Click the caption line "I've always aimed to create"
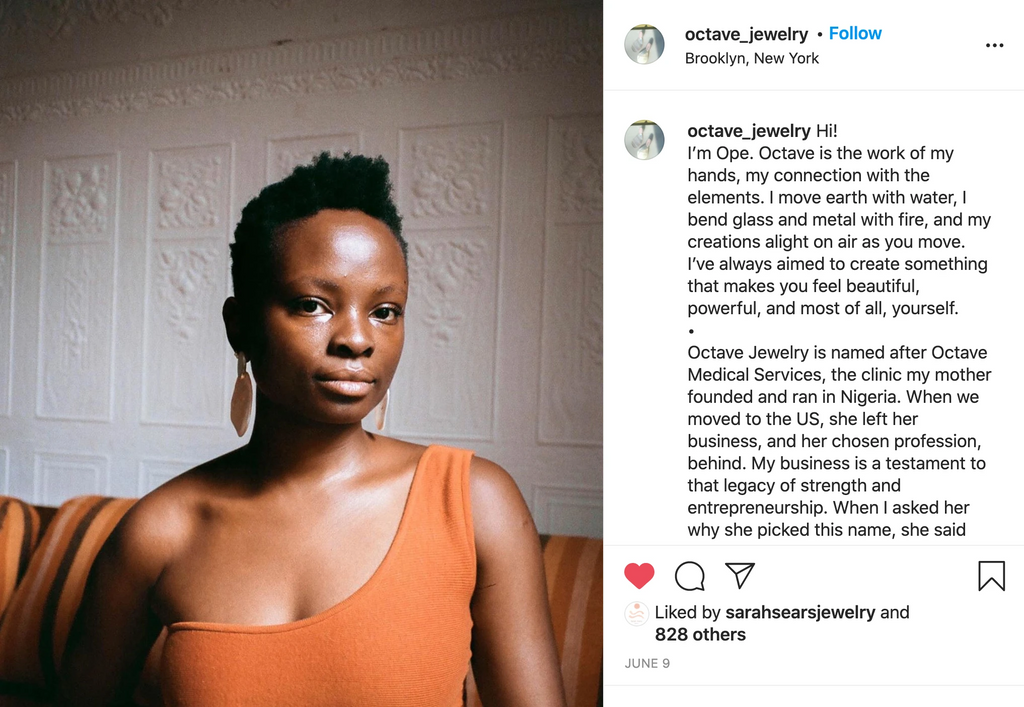This screenshot has height=707, width=1024. click(x=837, y=264)
